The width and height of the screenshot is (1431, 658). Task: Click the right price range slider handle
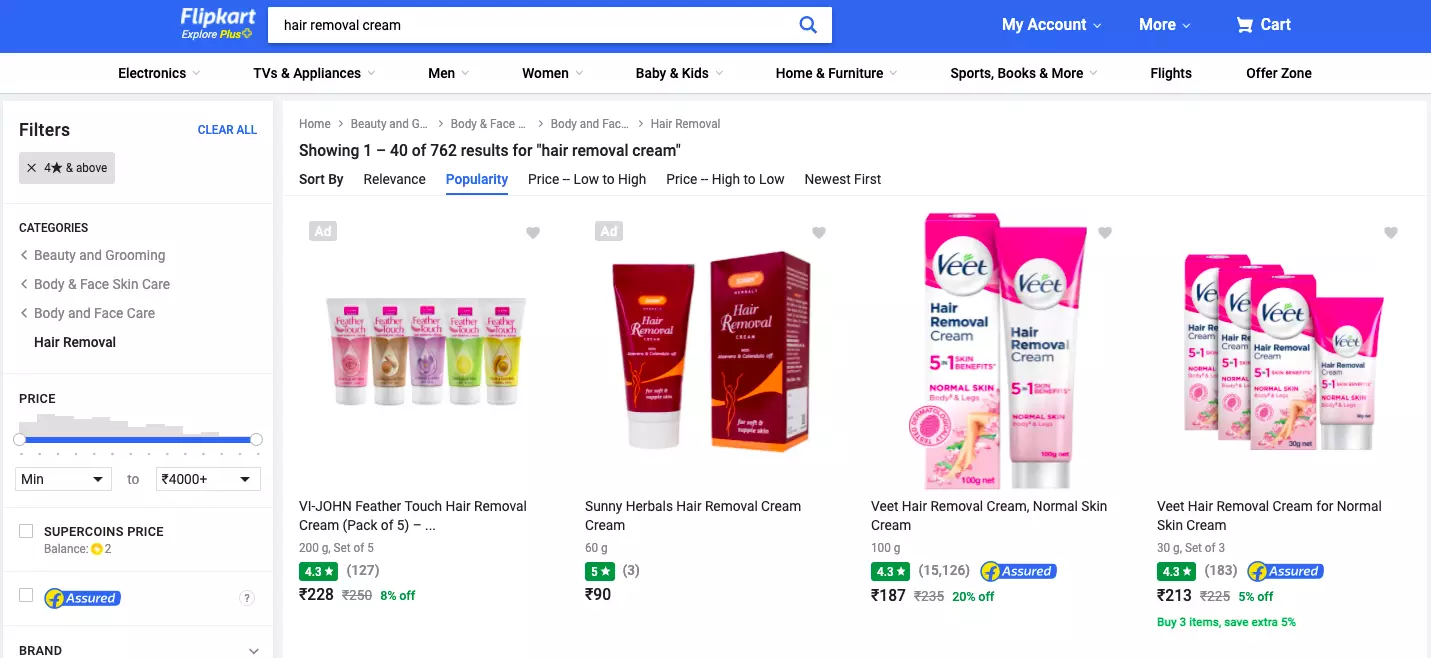[256, 439]
